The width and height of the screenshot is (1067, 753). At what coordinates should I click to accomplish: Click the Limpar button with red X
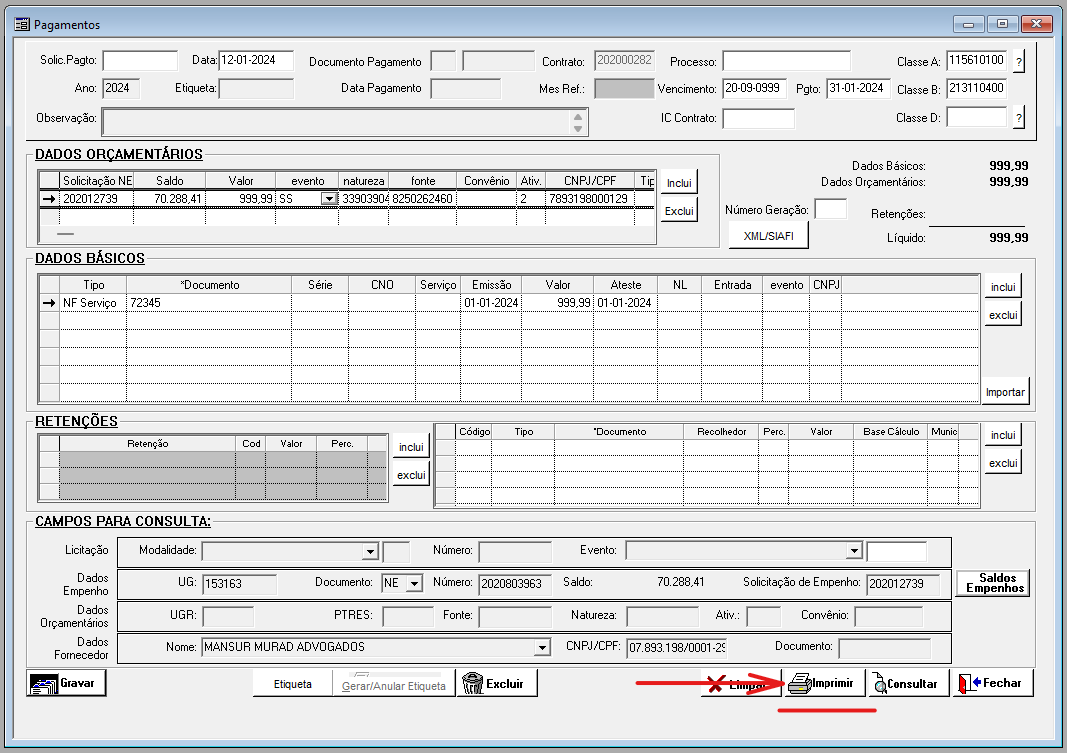pos(740,685)
